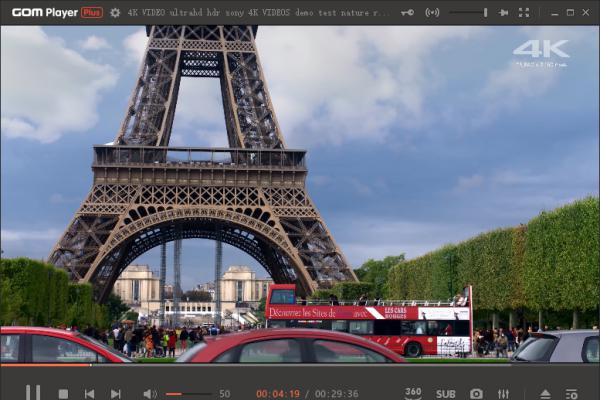
Task: Skip to the previous track
Action: pyautogui.click(x=90, y=394)
